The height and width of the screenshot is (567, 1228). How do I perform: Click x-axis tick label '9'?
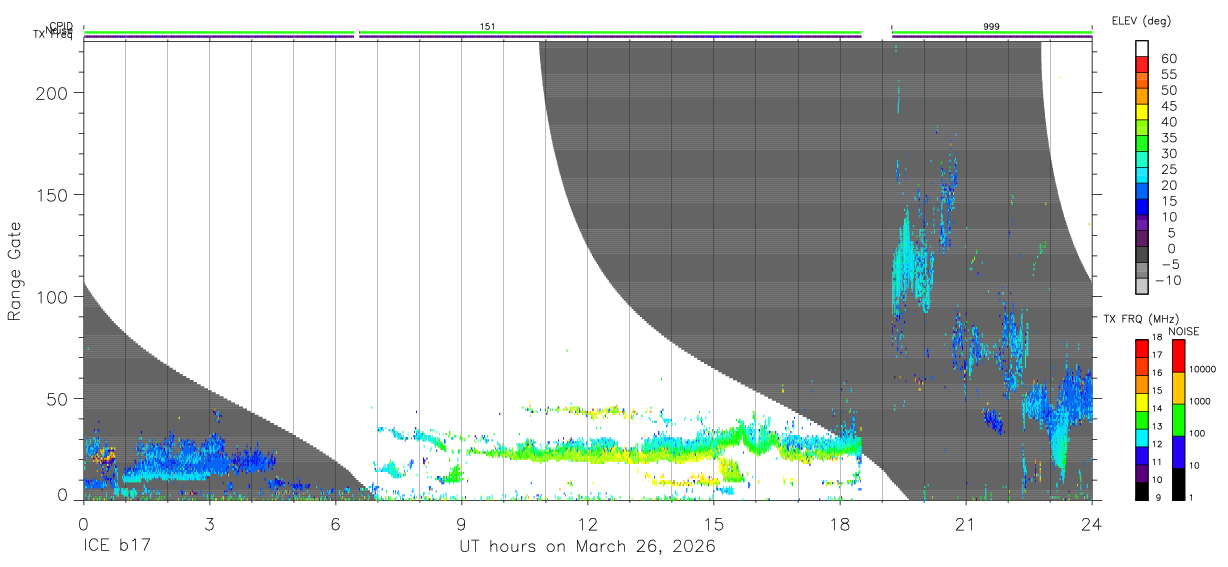pyautogui.click(x=461, y=524)
